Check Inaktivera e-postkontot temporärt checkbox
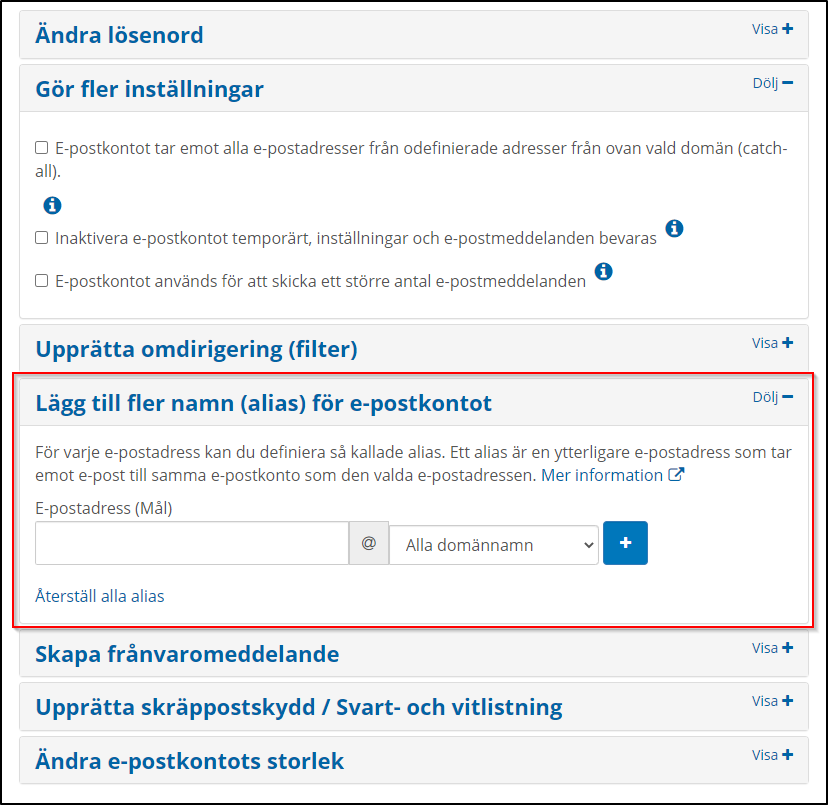This screenshot has height=805, width=828. [x=42, y=238]
